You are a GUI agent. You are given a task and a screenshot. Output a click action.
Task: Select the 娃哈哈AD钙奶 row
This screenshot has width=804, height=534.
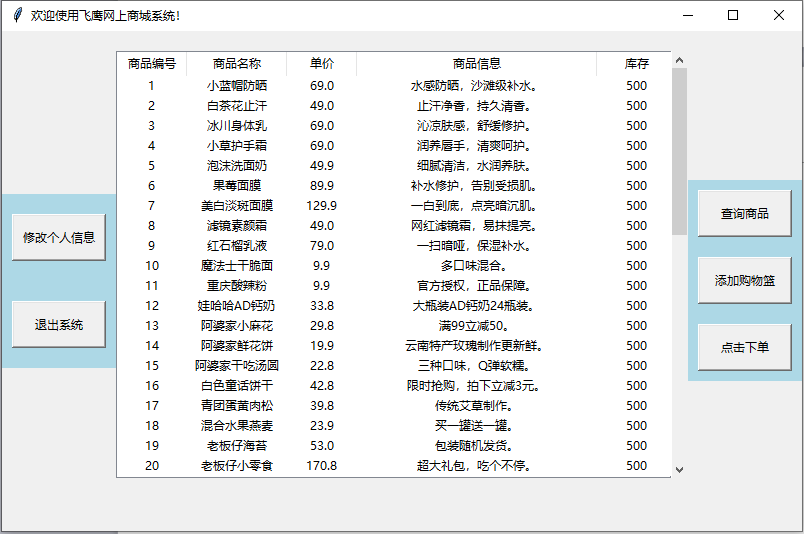[x=394, y=306]
